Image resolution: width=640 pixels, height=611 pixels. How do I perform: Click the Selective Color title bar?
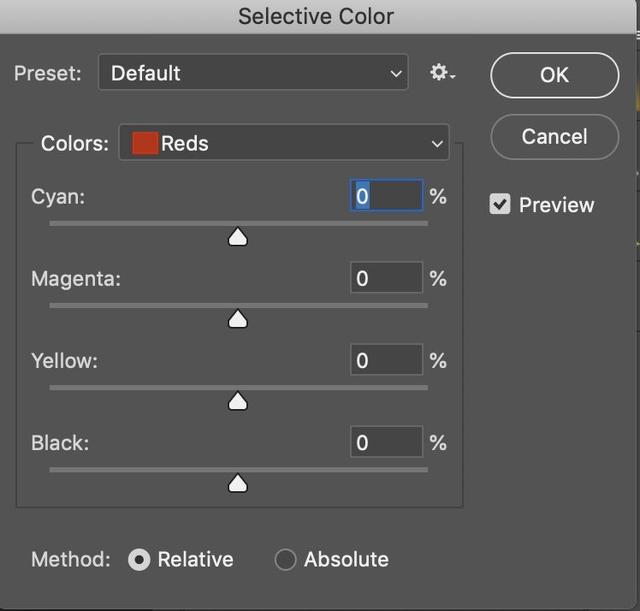pos(316,16)
